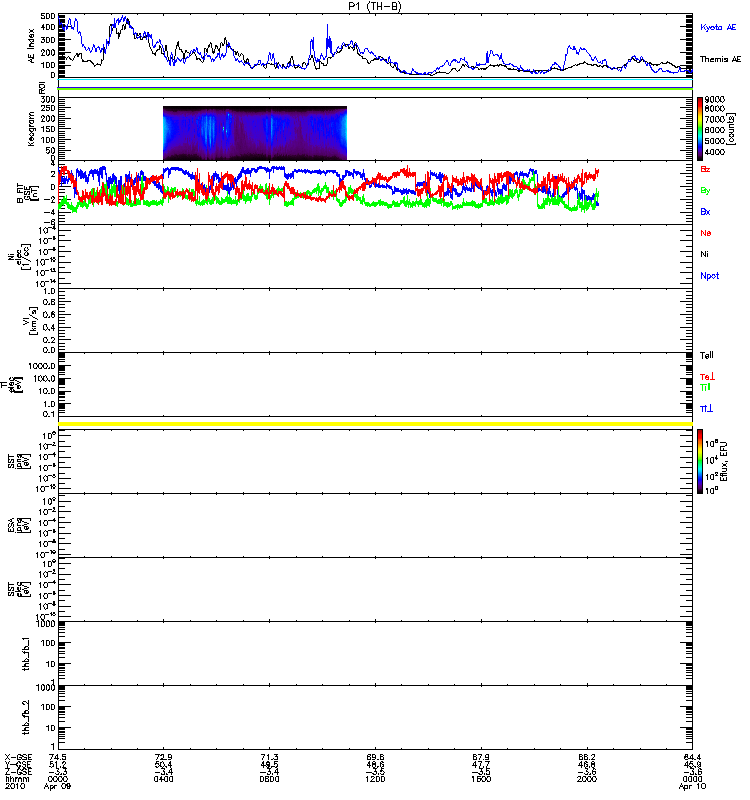Click the 2000 time tick label
750x800 pixels.
point(587,779)
